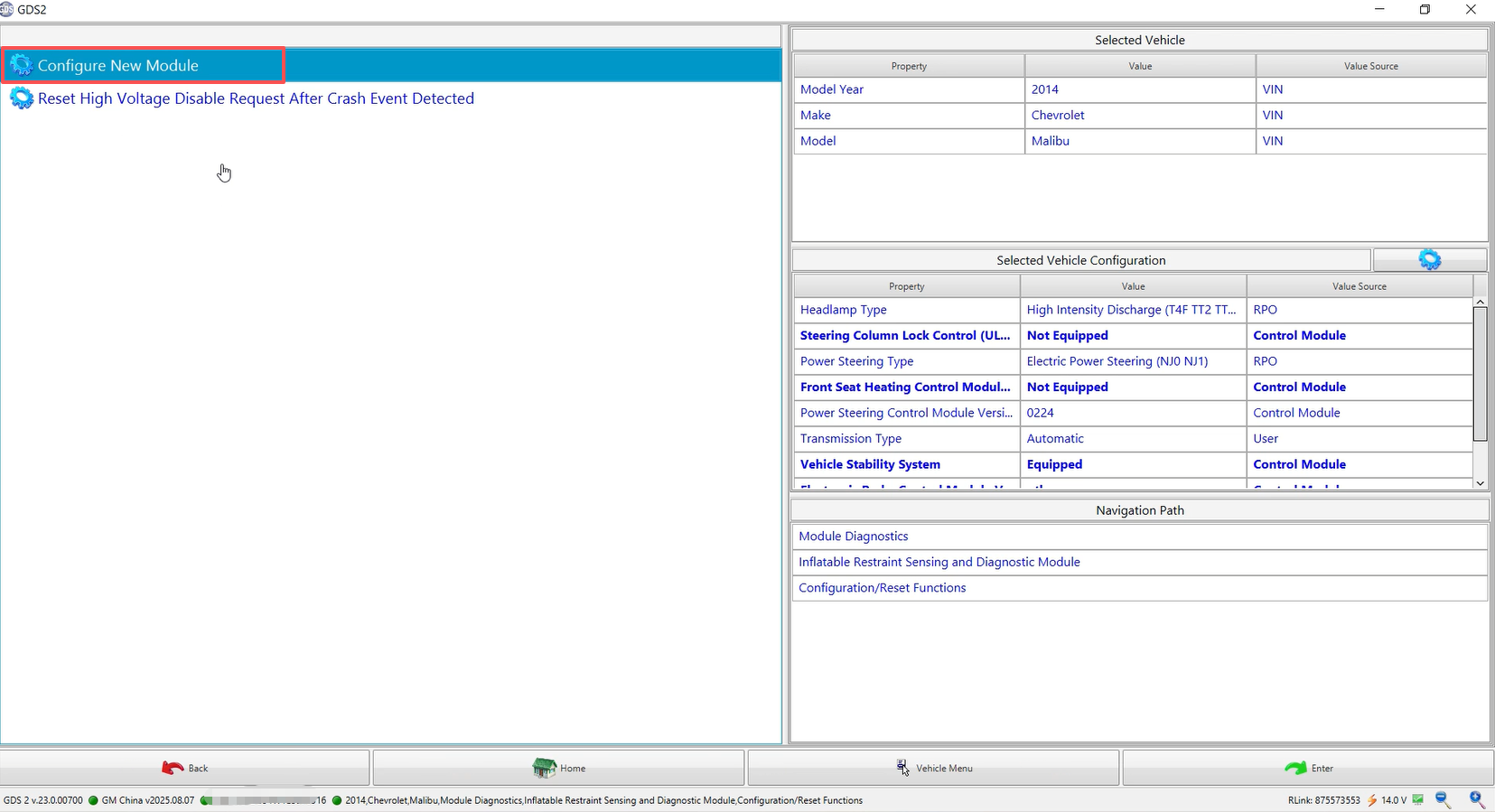1495x812 pixels.
Task: Click the gear icon beside Configure New Module
Action: pos(22,66)
